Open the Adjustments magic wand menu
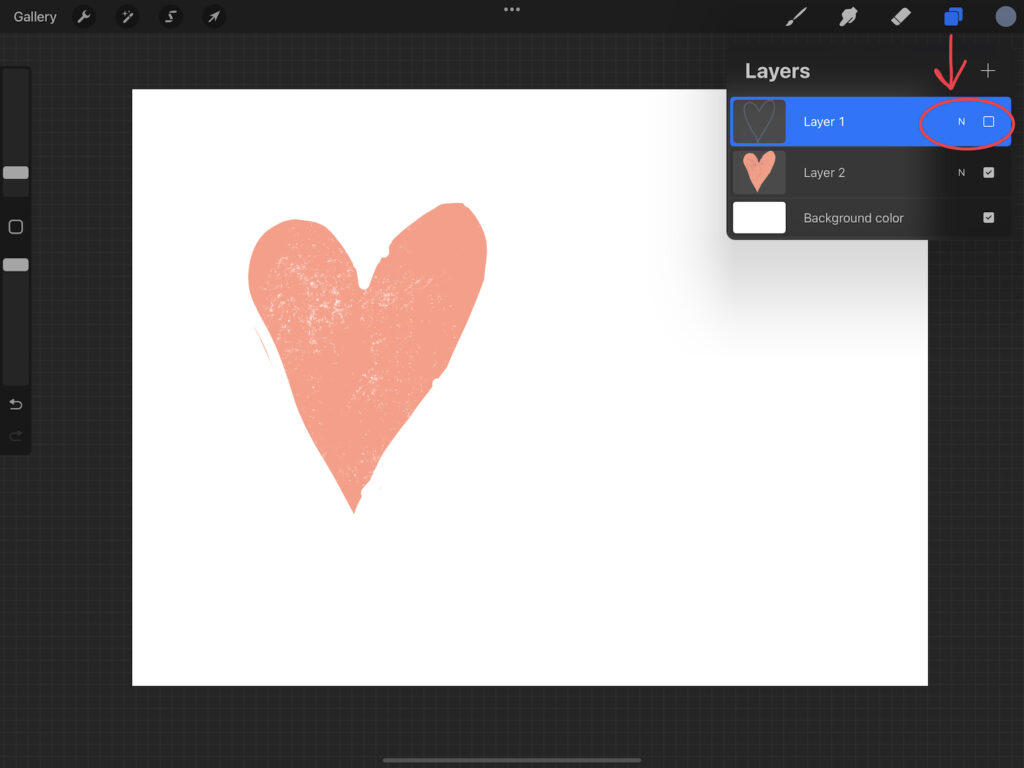This screenshot has height=768, width=1024. (127, 17)
